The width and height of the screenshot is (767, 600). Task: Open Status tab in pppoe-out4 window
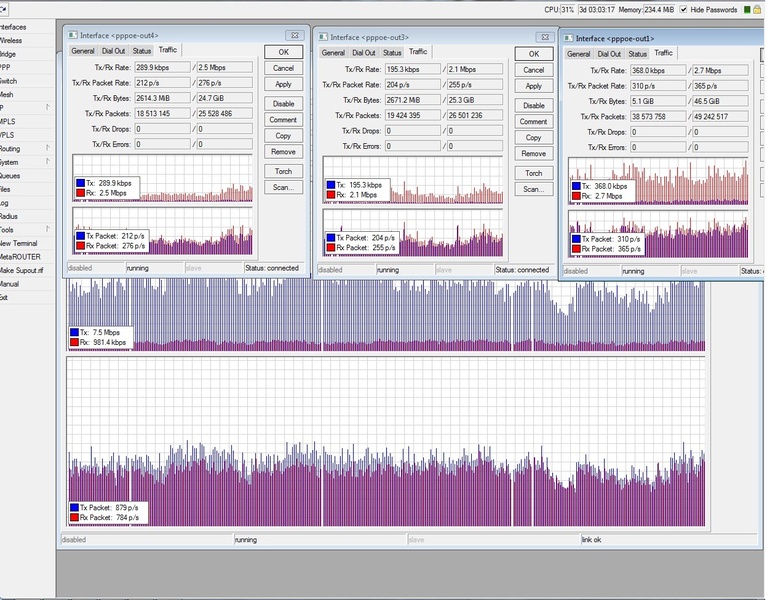(x=142, y=51)
